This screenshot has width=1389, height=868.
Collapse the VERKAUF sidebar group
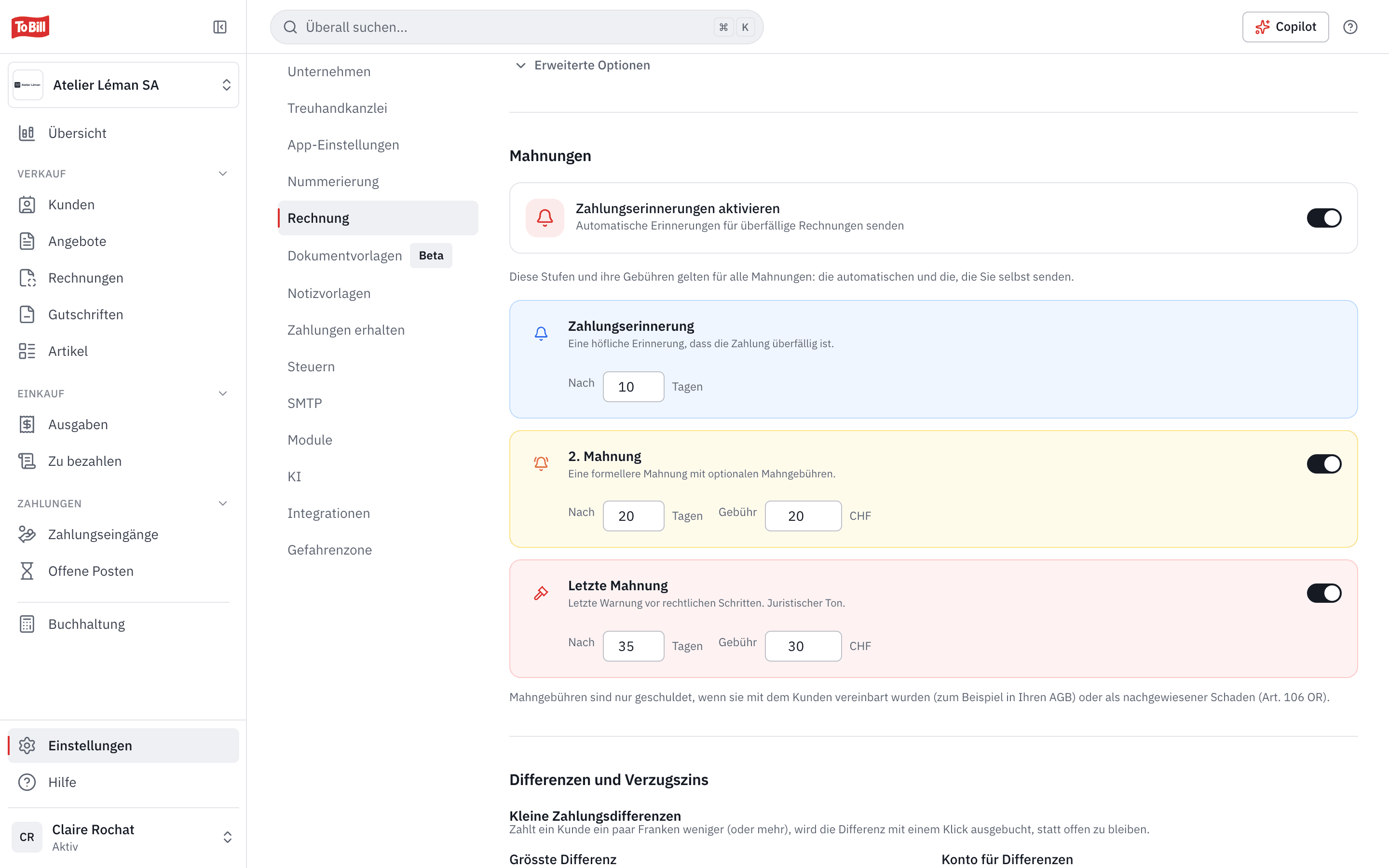coord(223,174)
